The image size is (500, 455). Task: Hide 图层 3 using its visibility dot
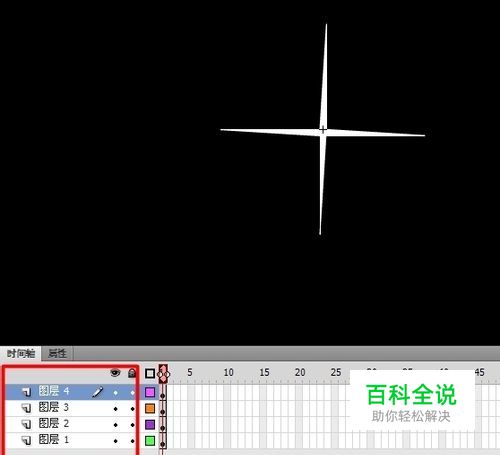(x=115, y=409)
